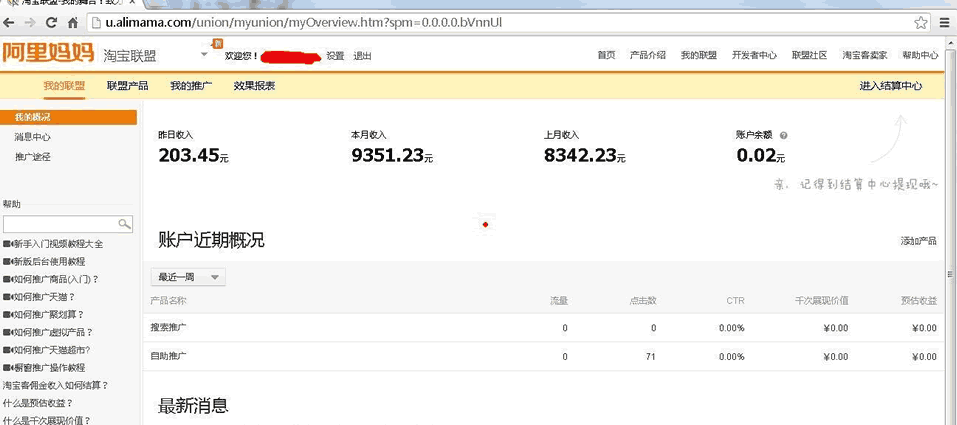Bookmark the page with the star icon
This screenshot has width=957, height=425.
(921, 23)
